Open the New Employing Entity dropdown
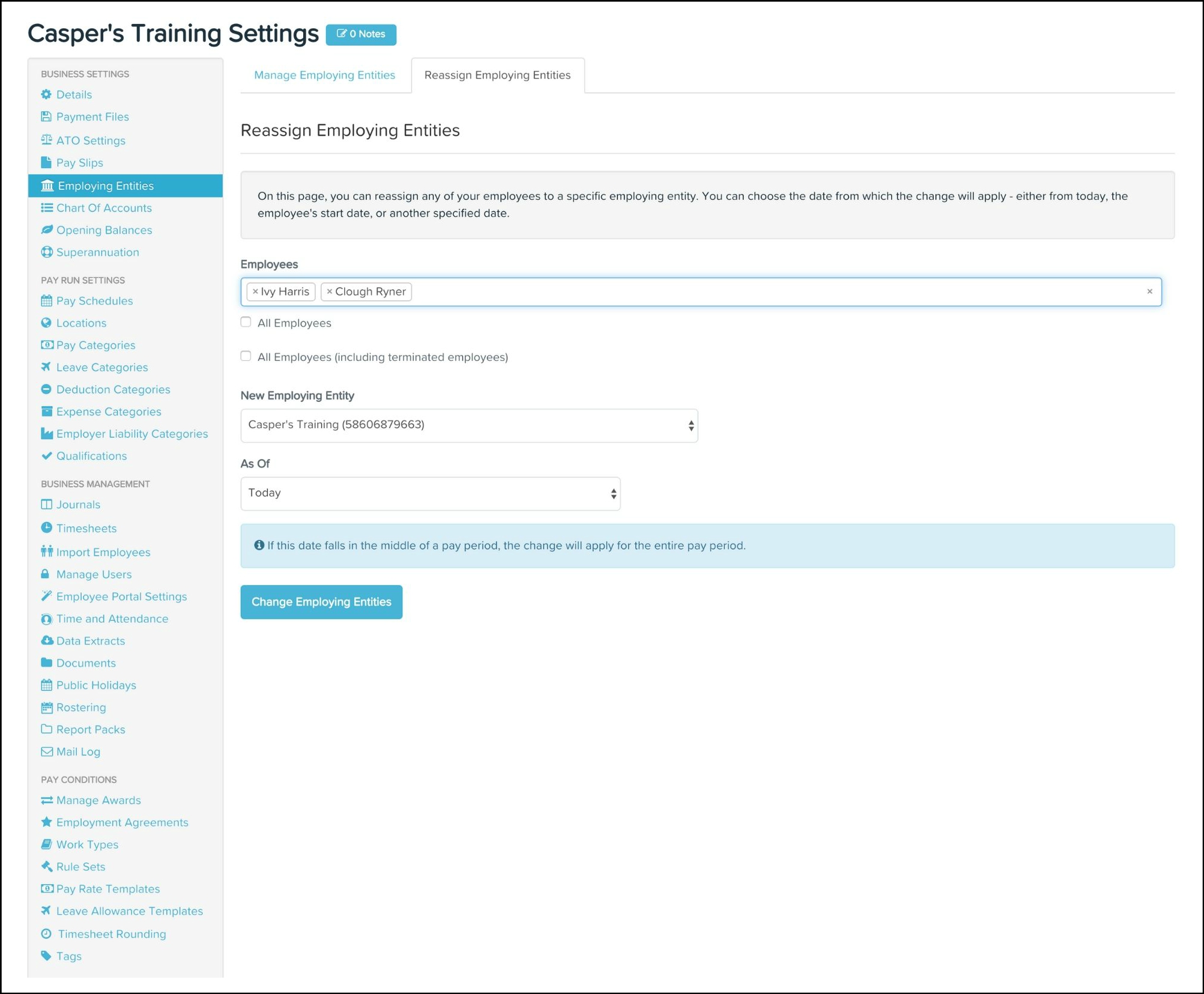The width and height of the screenshot is (1204, 994). pyautogui.click(x=468, y=425)
